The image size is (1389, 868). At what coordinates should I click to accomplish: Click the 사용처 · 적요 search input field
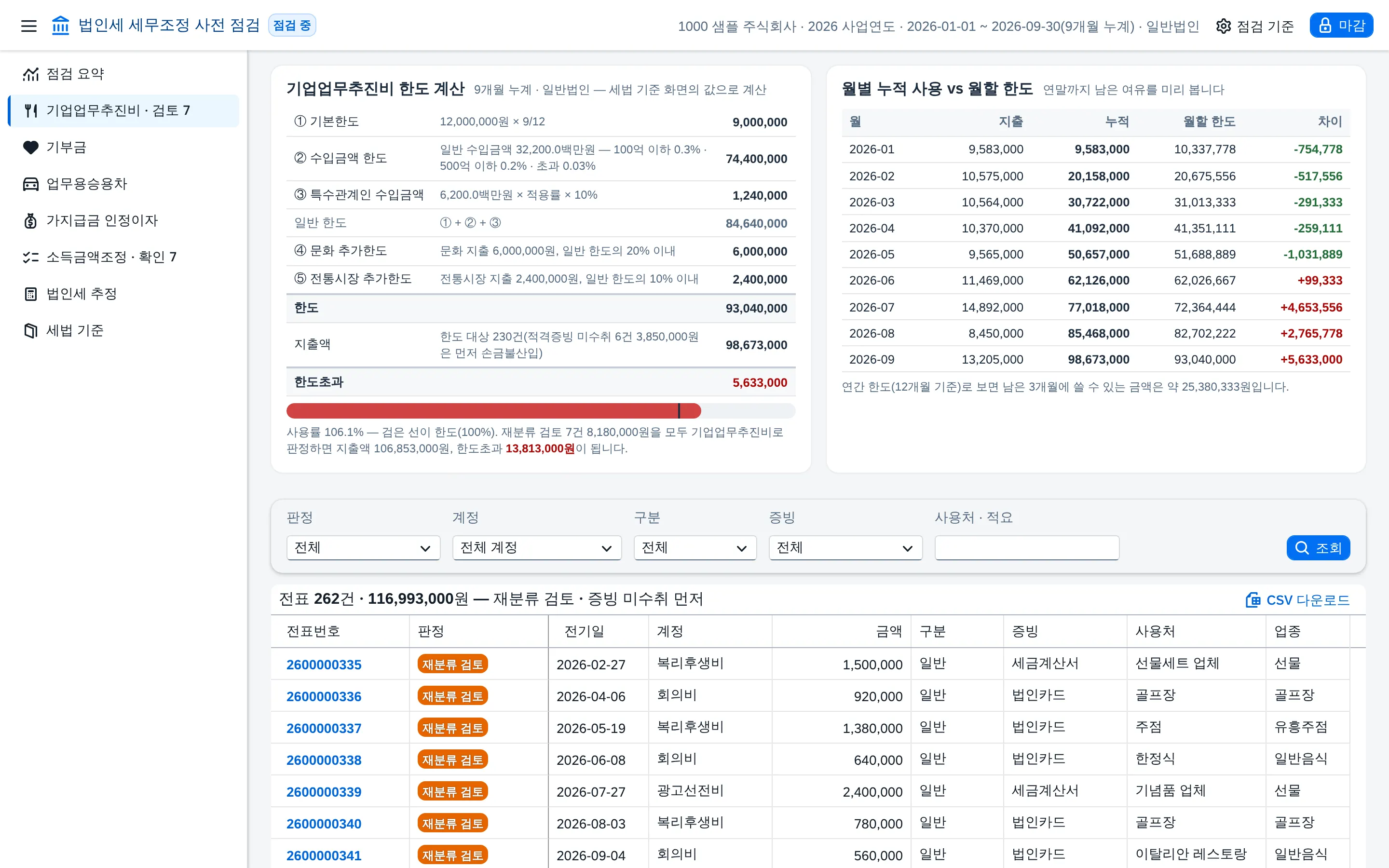pos(1027,548)
